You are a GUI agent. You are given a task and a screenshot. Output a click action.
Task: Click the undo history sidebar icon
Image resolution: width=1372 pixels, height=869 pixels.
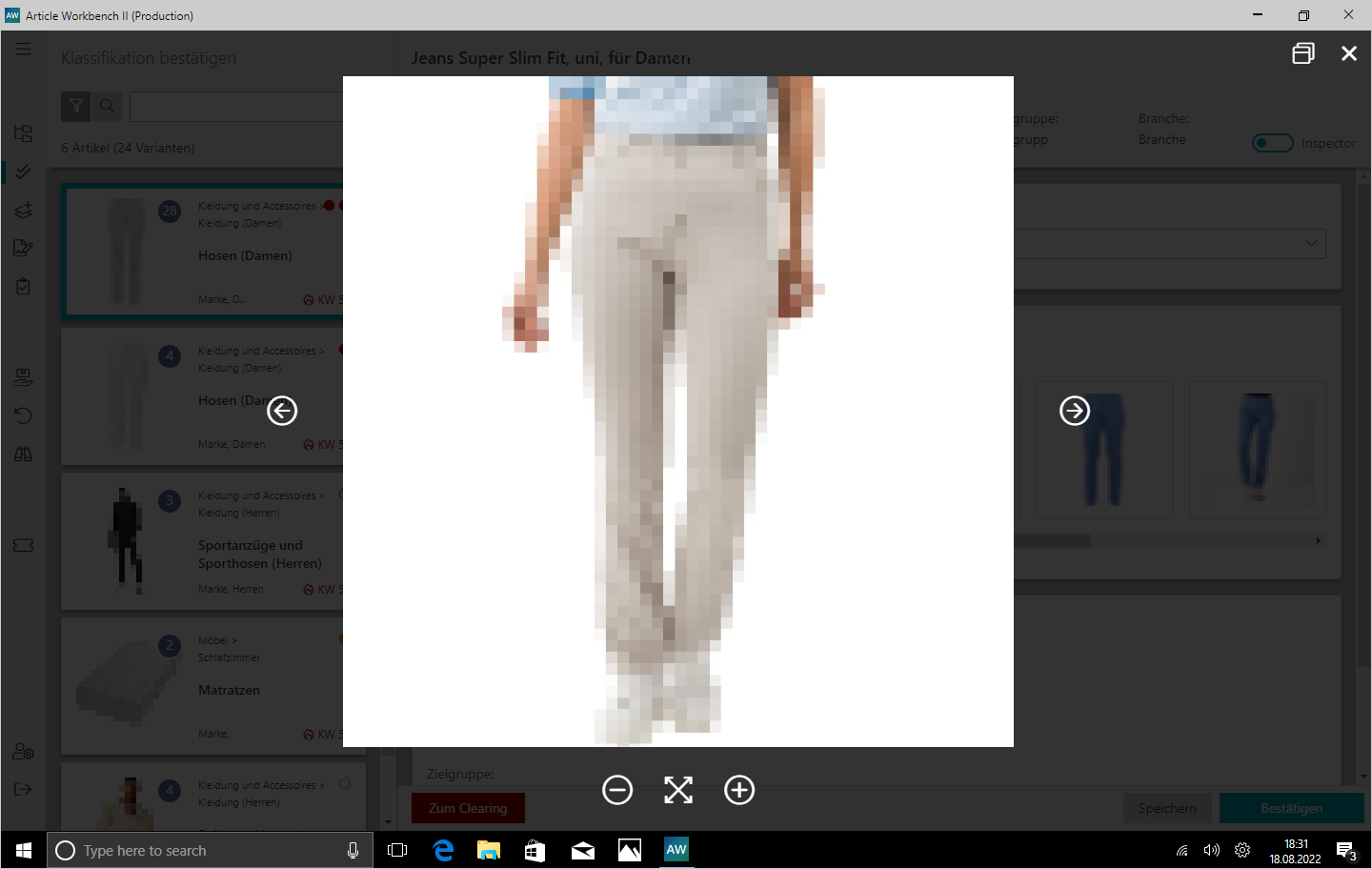23,415
